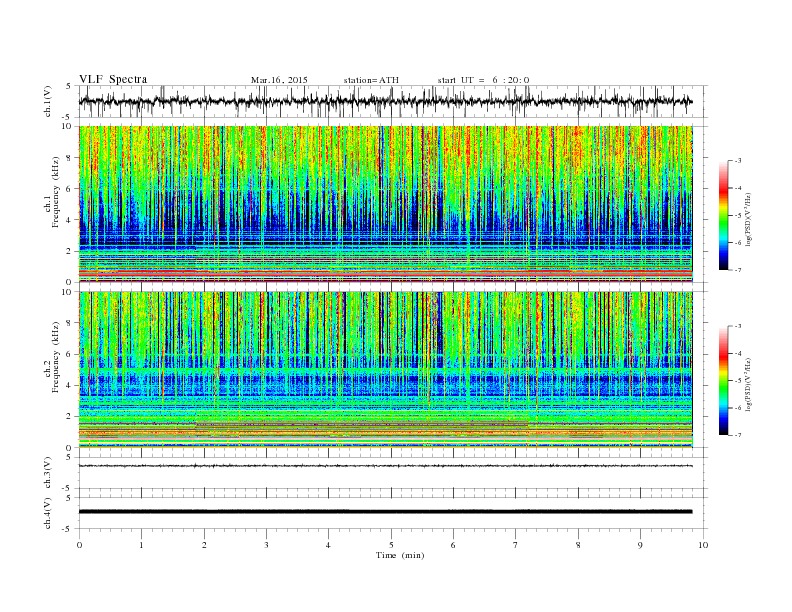Viewport: 792px width, 612px height.
Task: Click the "7" tick on the time axis
Action: (x=516, y=545)
